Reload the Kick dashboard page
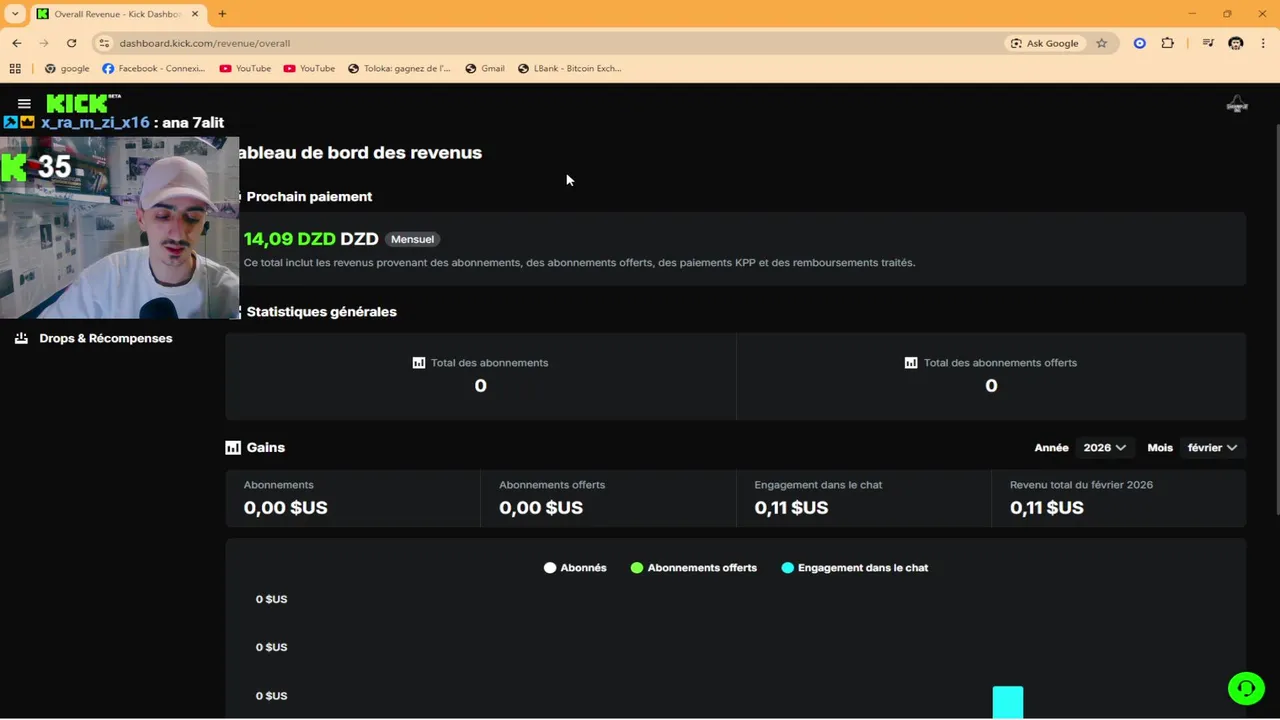The width and height of the screenshot is (1280, 720). click(71, 43)
